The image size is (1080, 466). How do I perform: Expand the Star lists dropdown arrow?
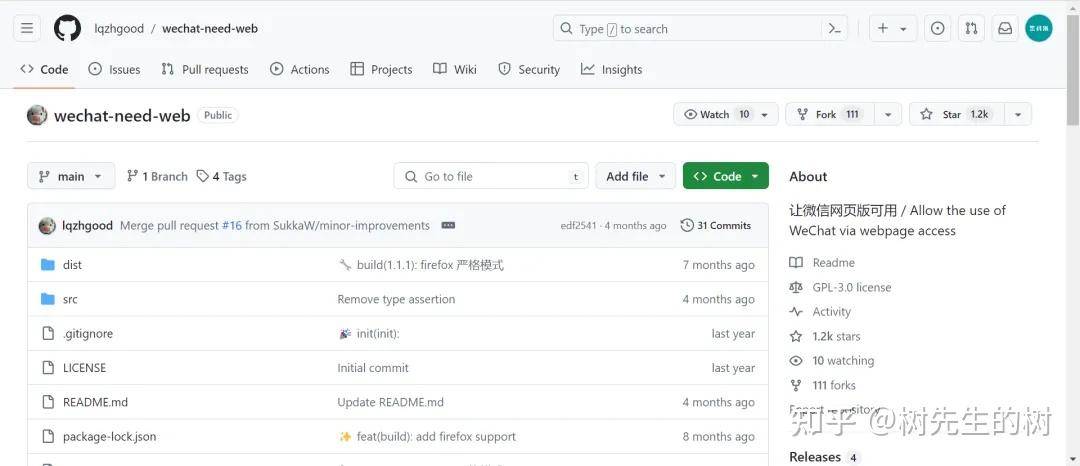(x=1018, y=114)
